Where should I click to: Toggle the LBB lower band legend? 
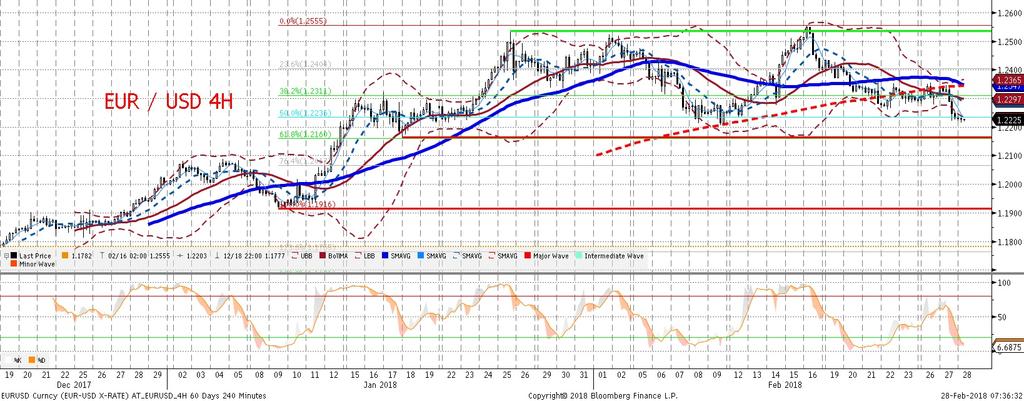point(364,256)
